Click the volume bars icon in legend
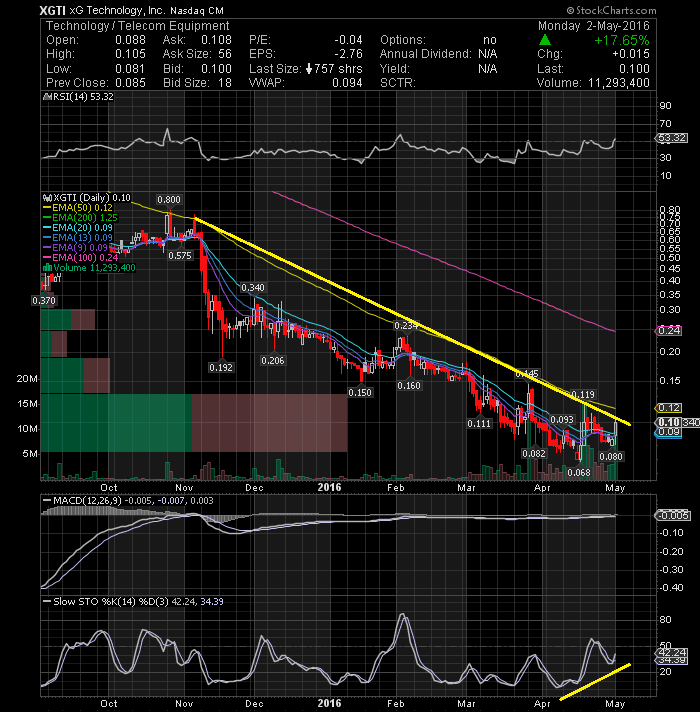Viewport: 700px width, 712px height. pyautogui.click(x=47, y=267)
